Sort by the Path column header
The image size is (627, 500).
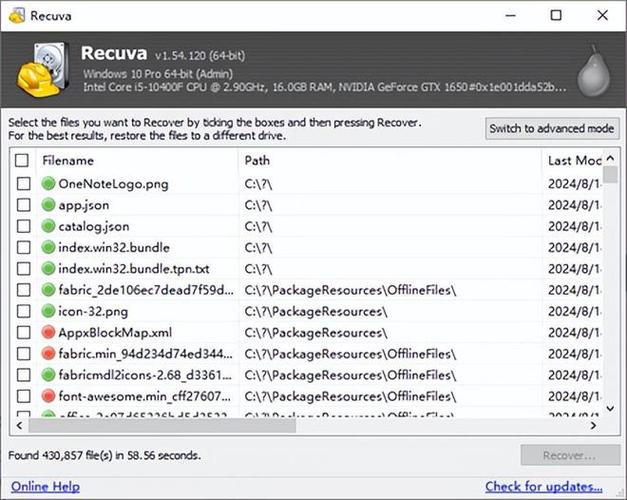(x=390, y=160)
